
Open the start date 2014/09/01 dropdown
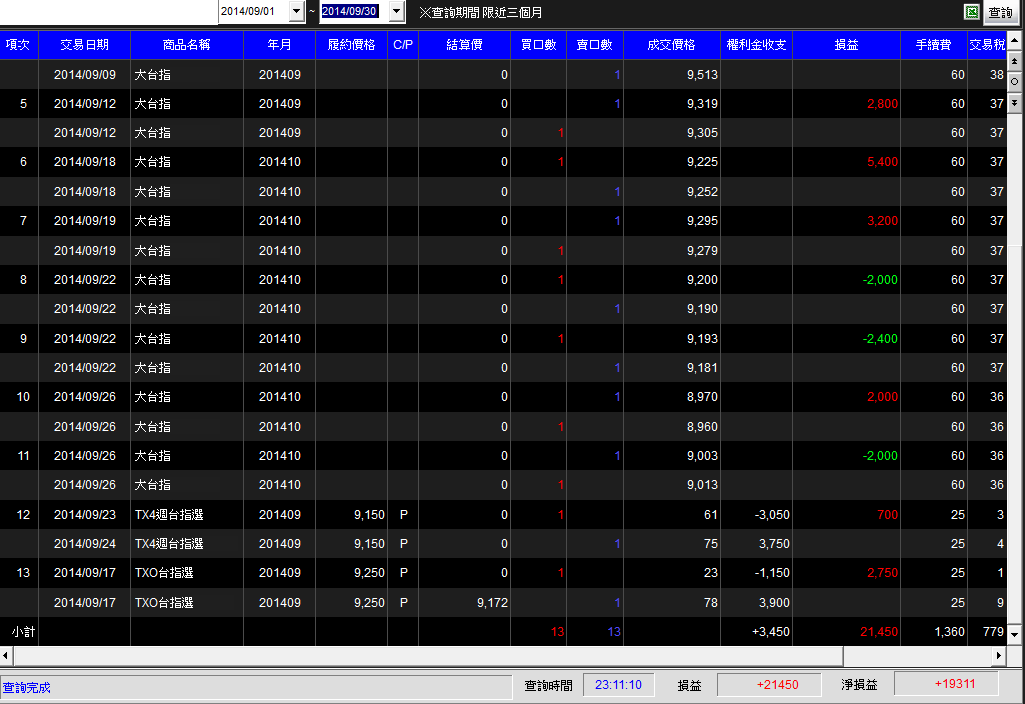pyautogui.click(x=296, y=12)
